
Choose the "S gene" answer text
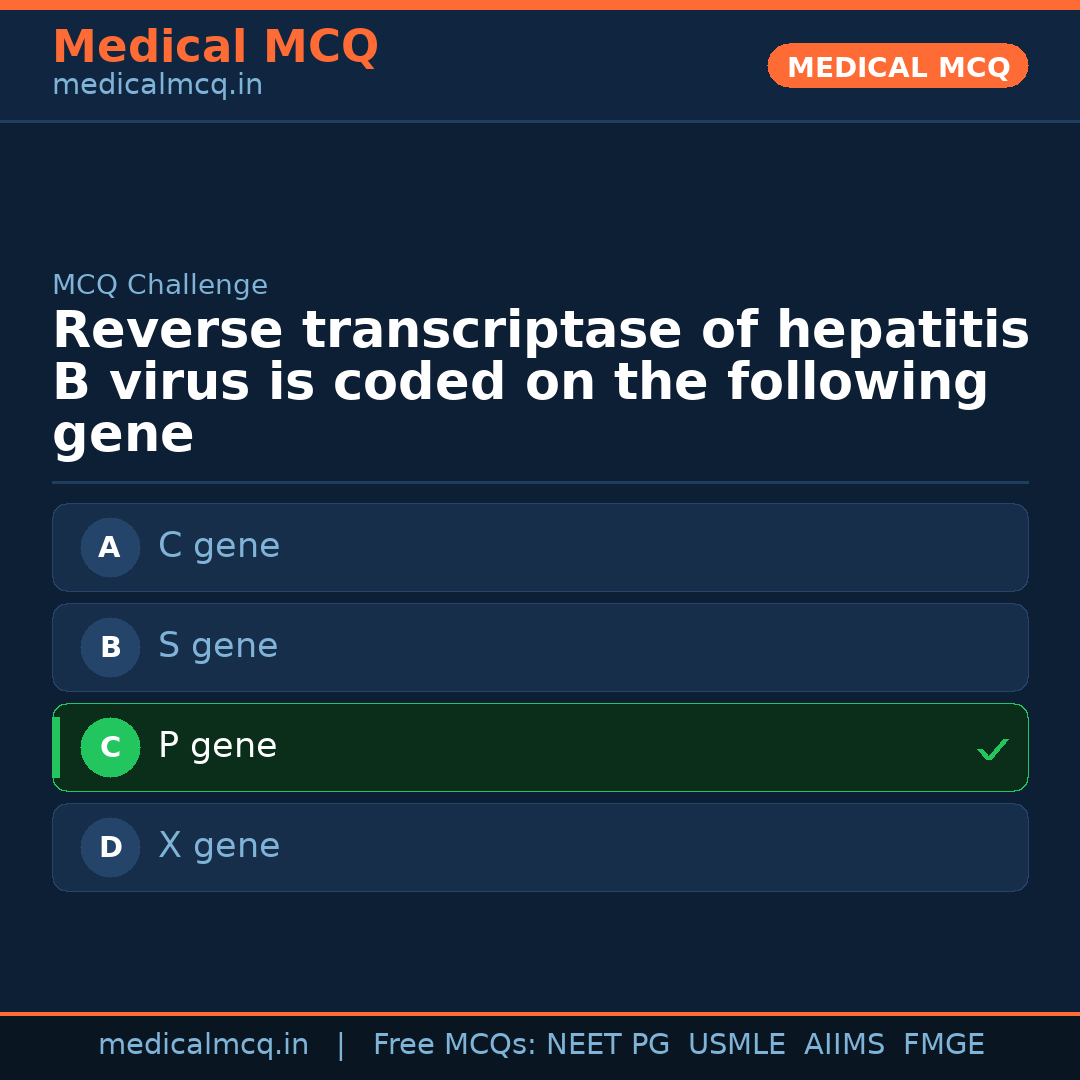[x=218, y=646]
